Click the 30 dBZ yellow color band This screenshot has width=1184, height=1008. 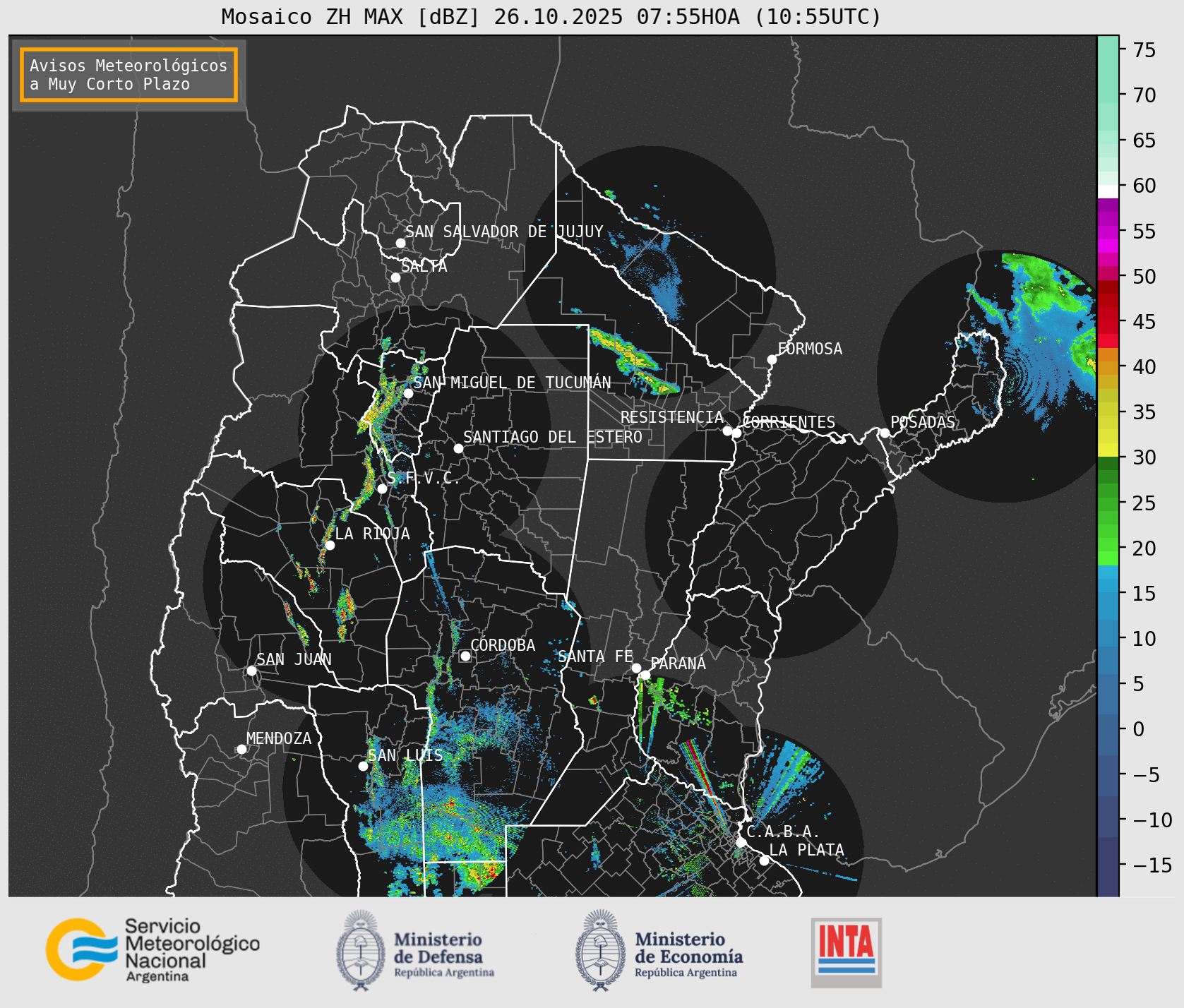click(1108, 450)
